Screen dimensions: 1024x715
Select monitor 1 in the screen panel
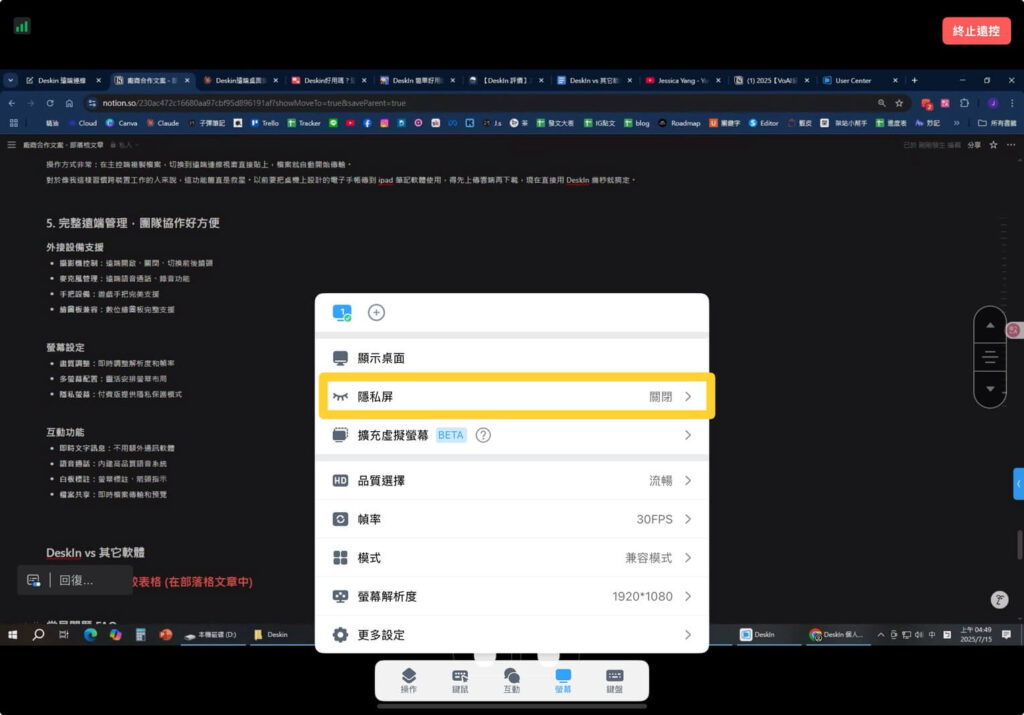click(342, 313)
